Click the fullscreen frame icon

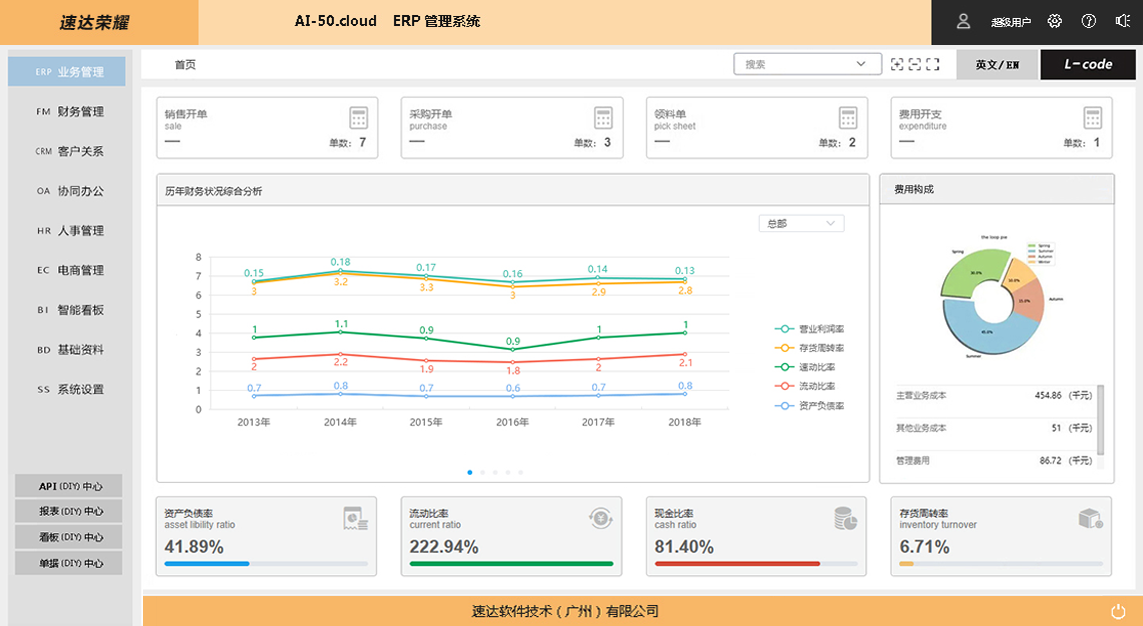click(x=933, y=64)
